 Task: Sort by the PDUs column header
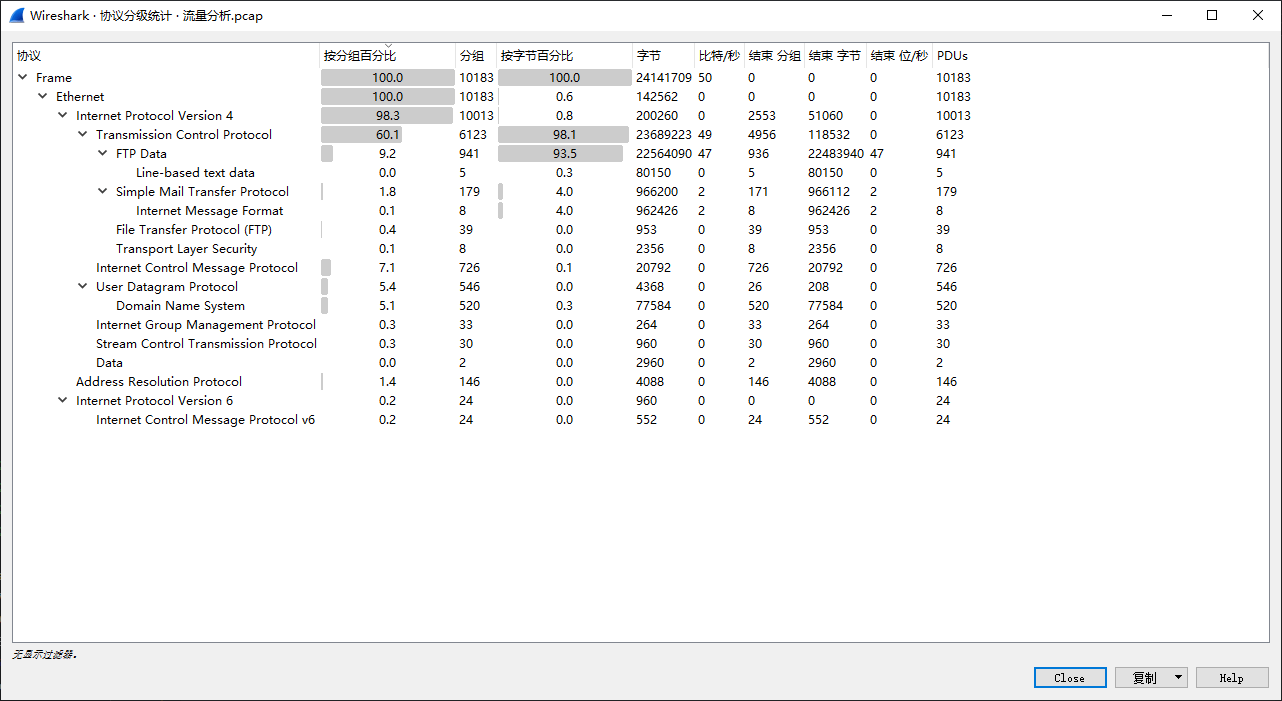click(x=952, y=56)
